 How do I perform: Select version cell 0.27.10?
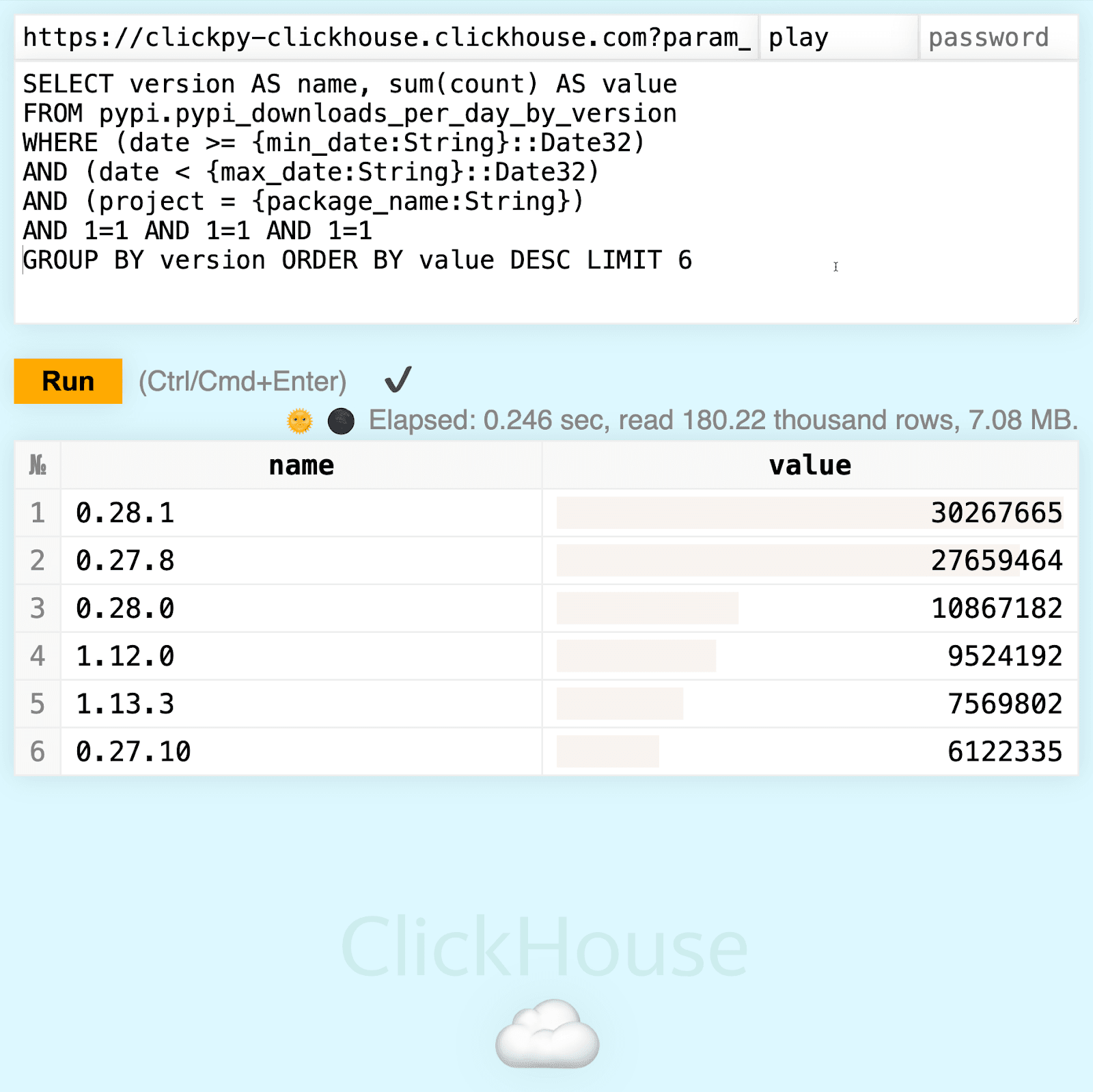coord(301,752)
